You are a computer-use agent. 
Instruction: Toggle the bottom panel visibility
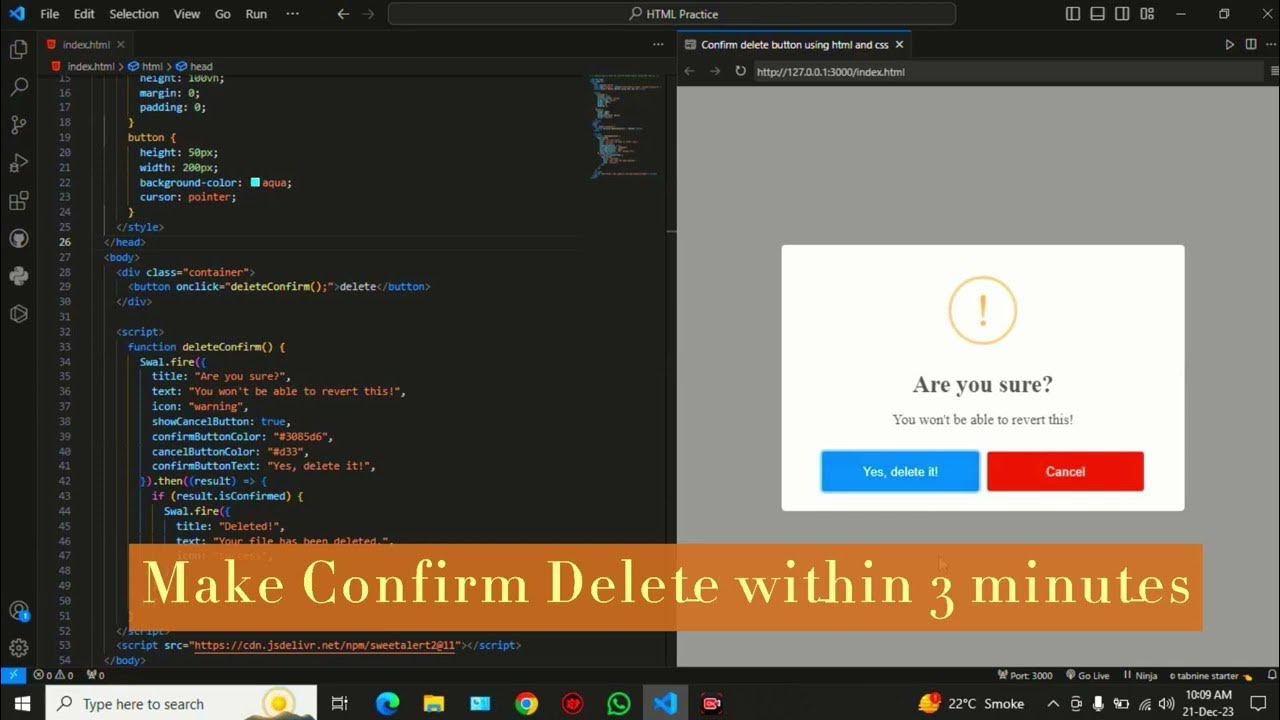1098,14
